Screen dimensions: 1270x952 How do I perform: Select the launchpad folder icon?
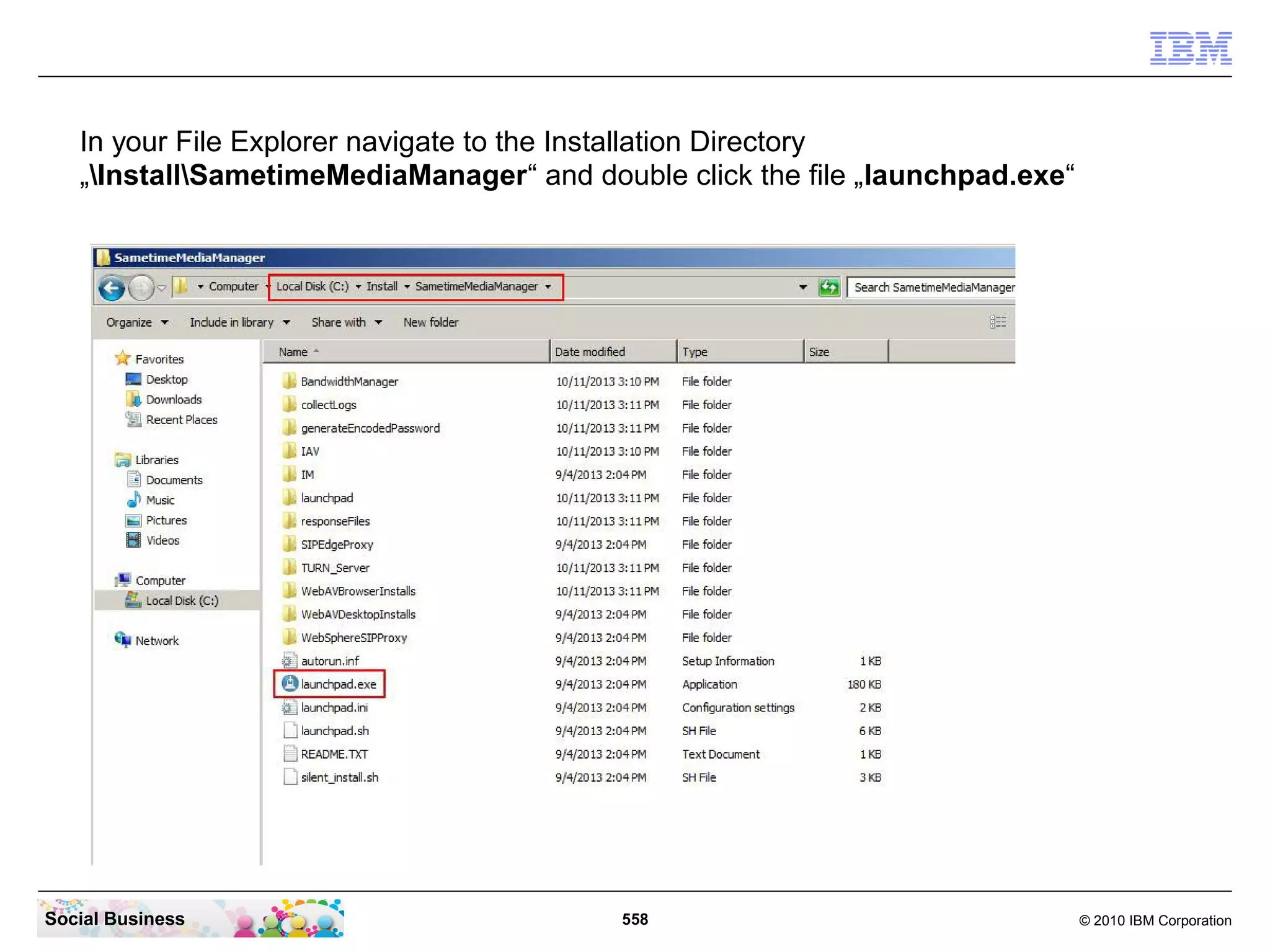(289, 498)
